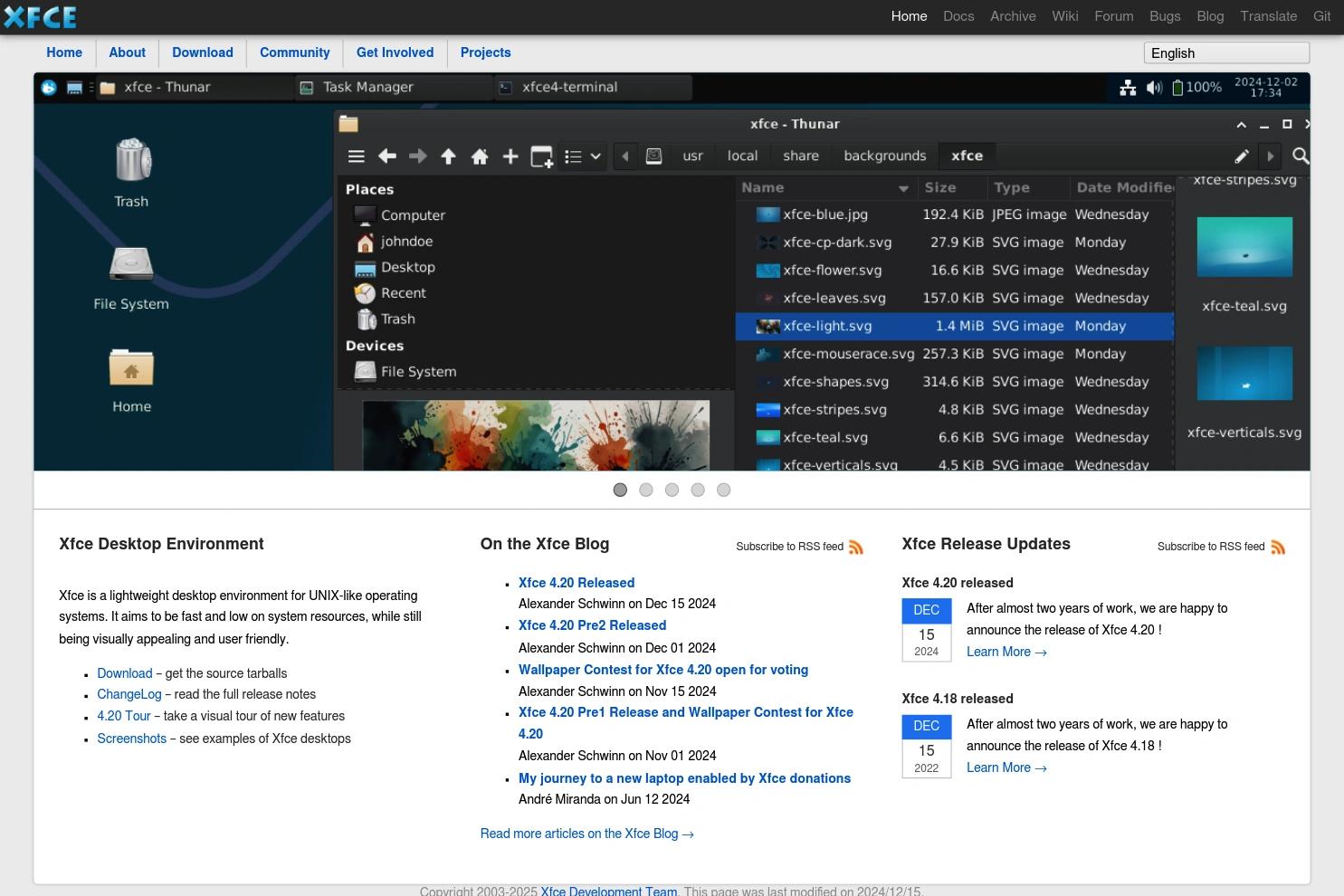This screenshot has width=1344, height=896.
Task: Click the Trash icon on the desktop
Action: click(x=132, y=160)
